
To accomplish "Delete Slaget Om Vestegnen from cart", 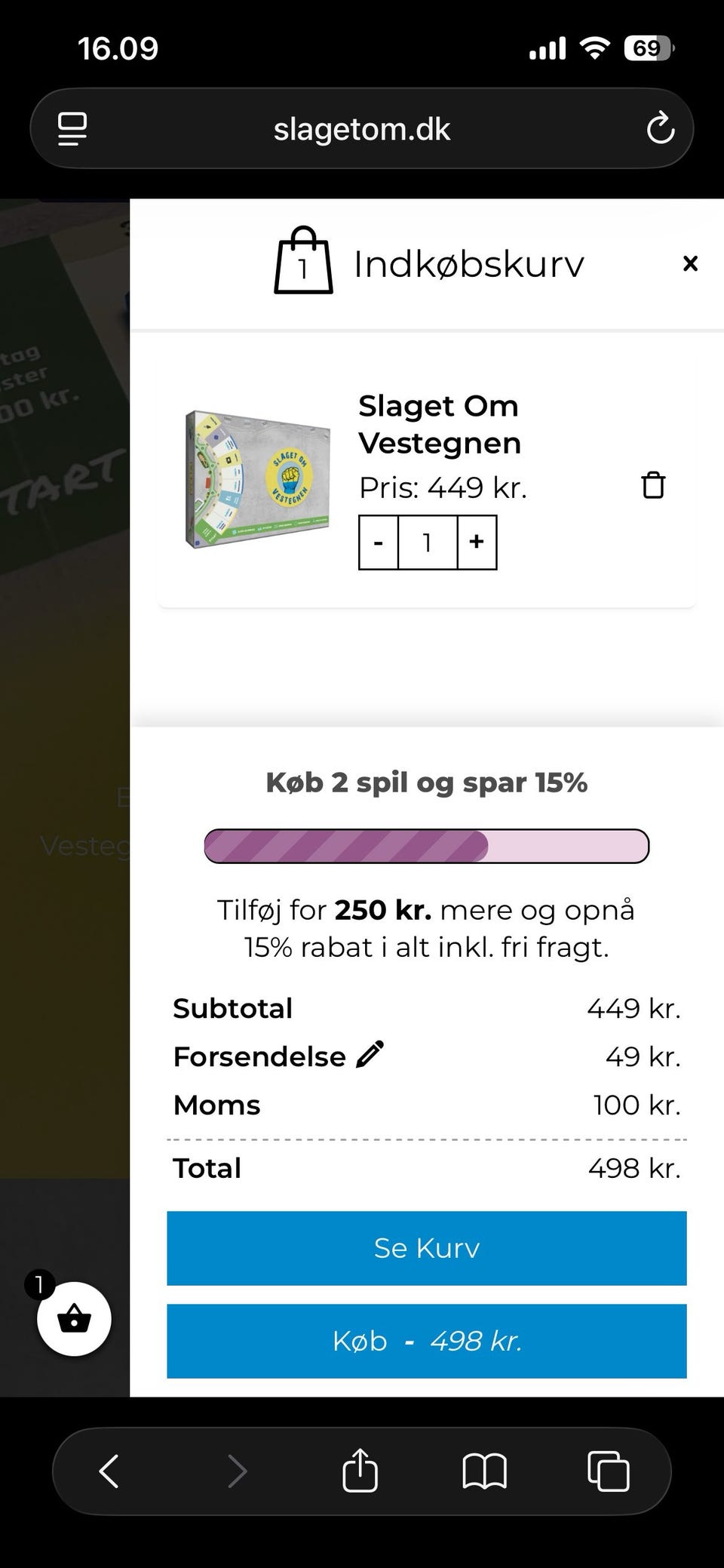I will point(653,485).
